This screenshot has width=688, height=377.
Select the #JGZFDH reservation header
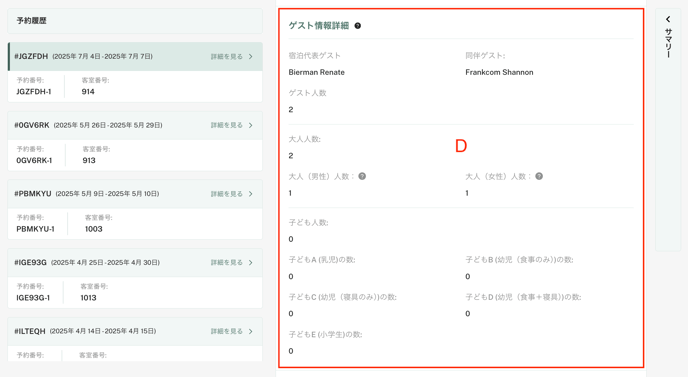(135, 57)
